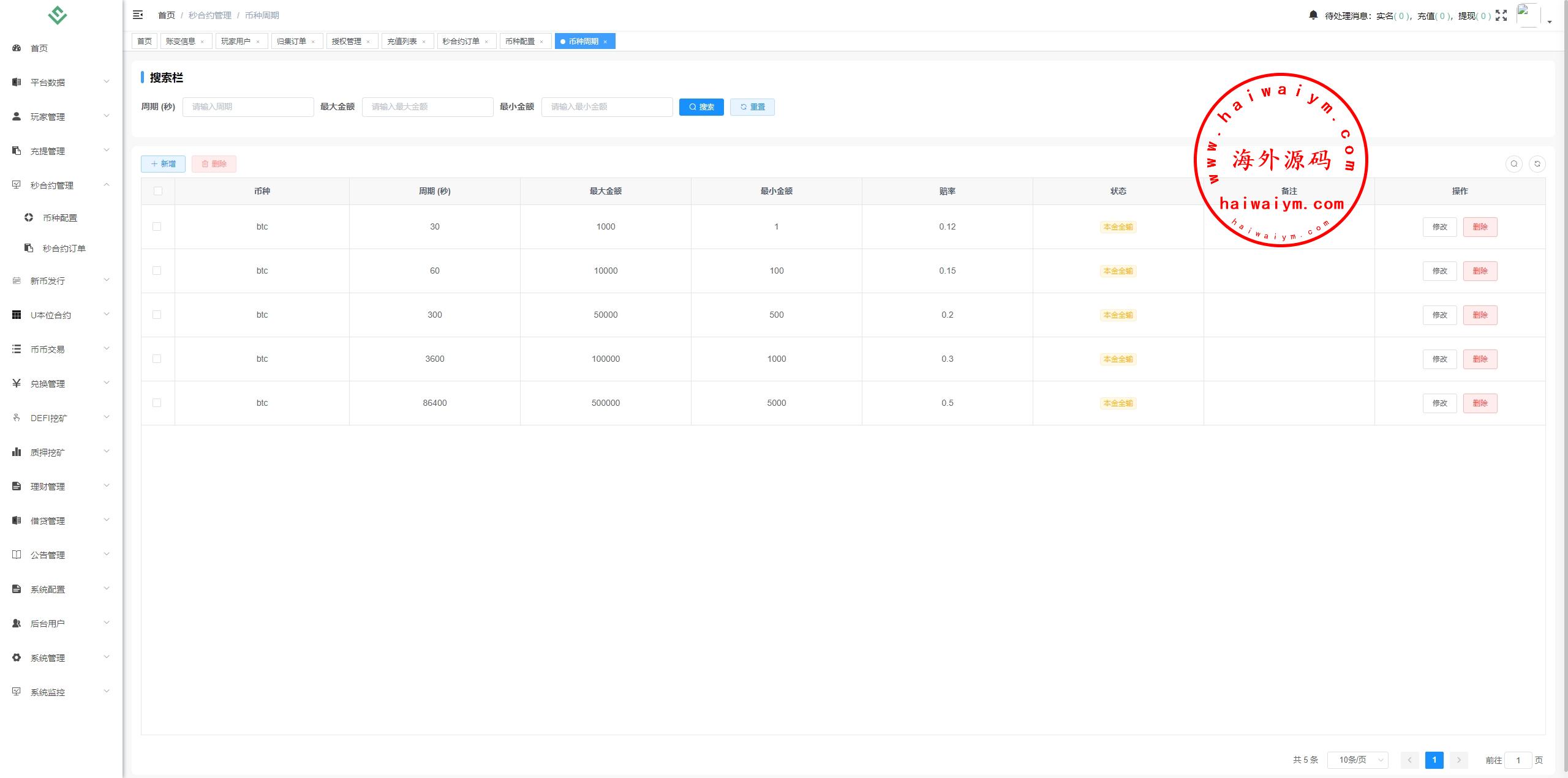Click the round search toggle icon
This screenshot has height=778, width=1568.
pyautogui.click(x=1513, y=164)
